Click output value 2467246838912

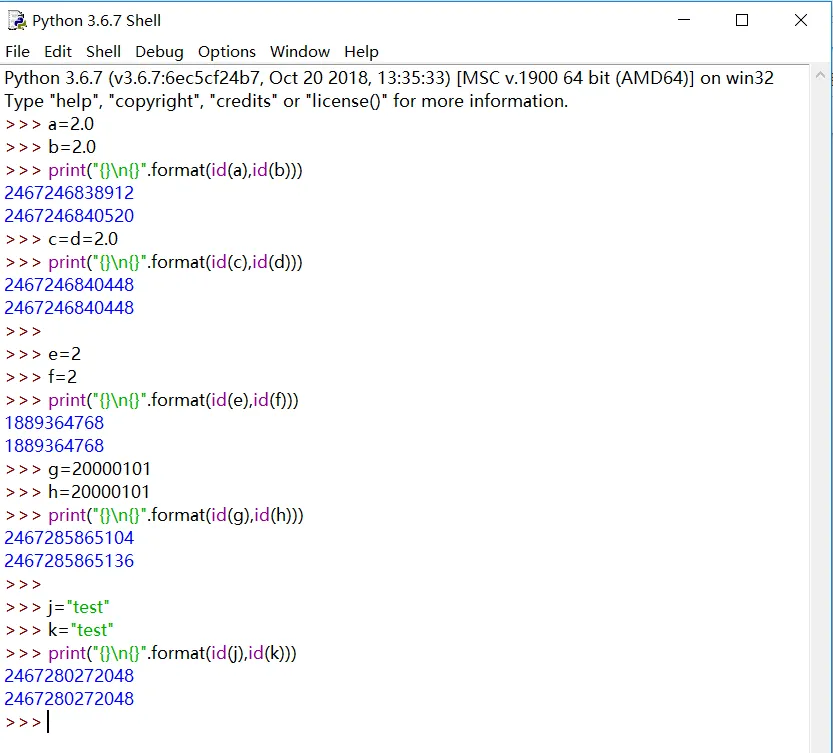tap(69, 193)
